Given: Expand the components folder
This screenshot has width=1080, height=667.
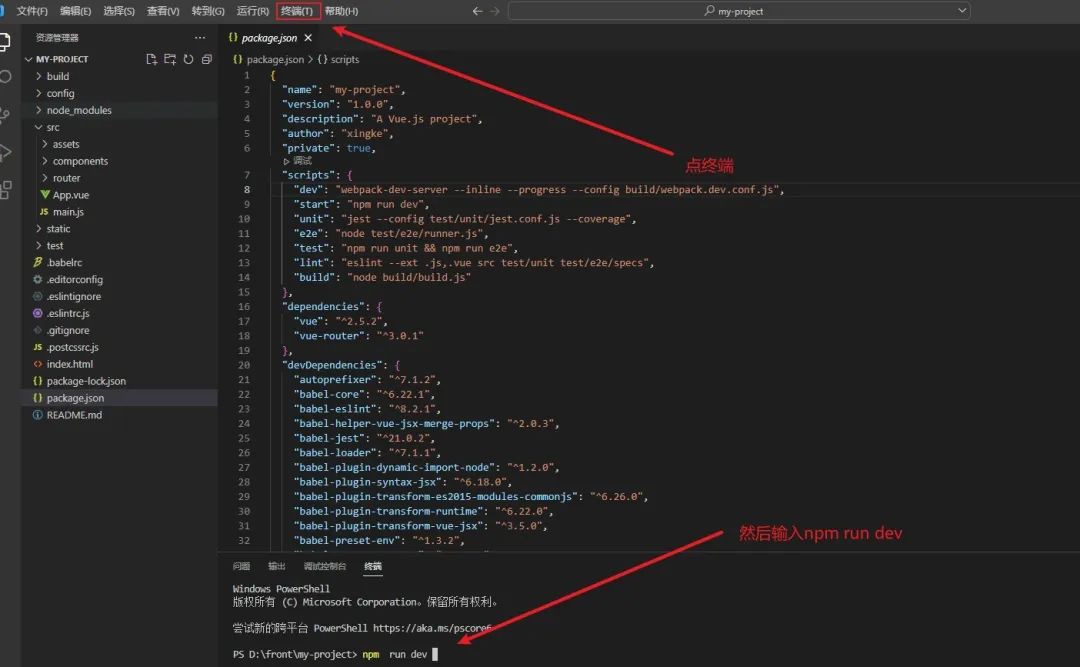Looking at the screenshot, I should click(80, 161).
